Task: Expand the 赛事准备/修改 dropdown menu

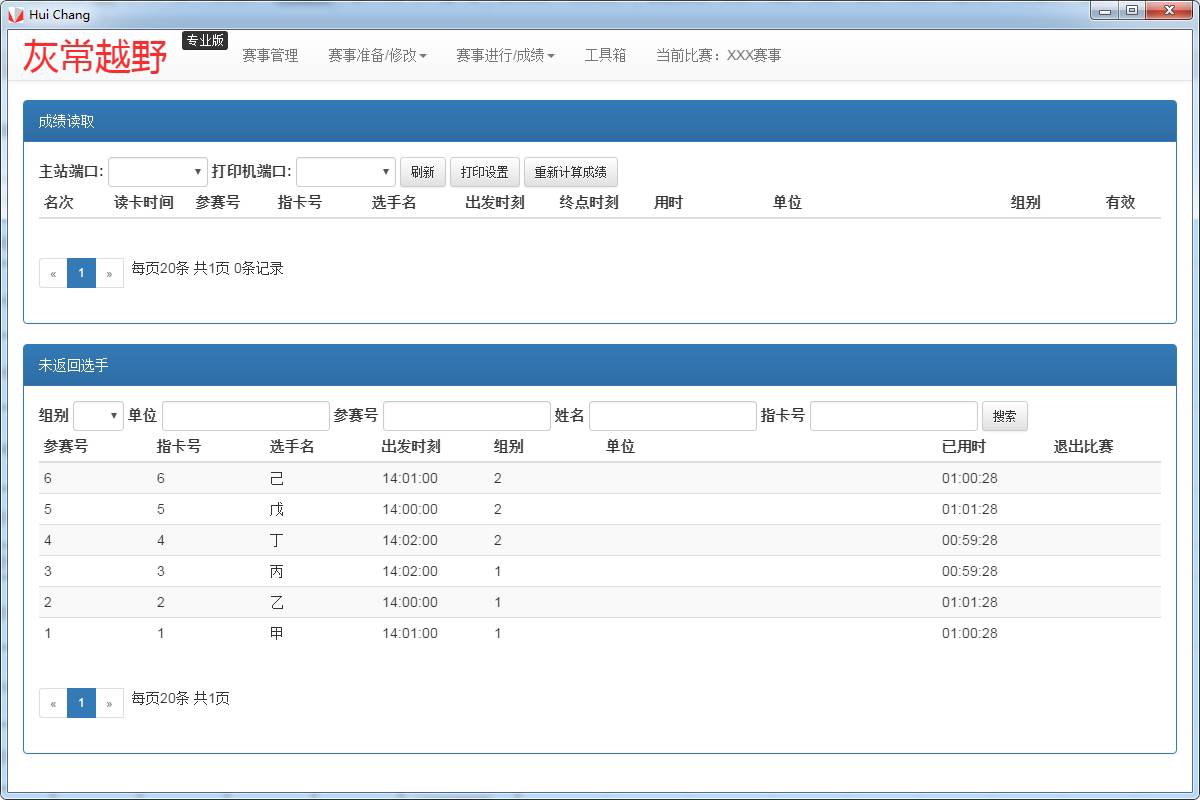Action: [x=377, y=55]
